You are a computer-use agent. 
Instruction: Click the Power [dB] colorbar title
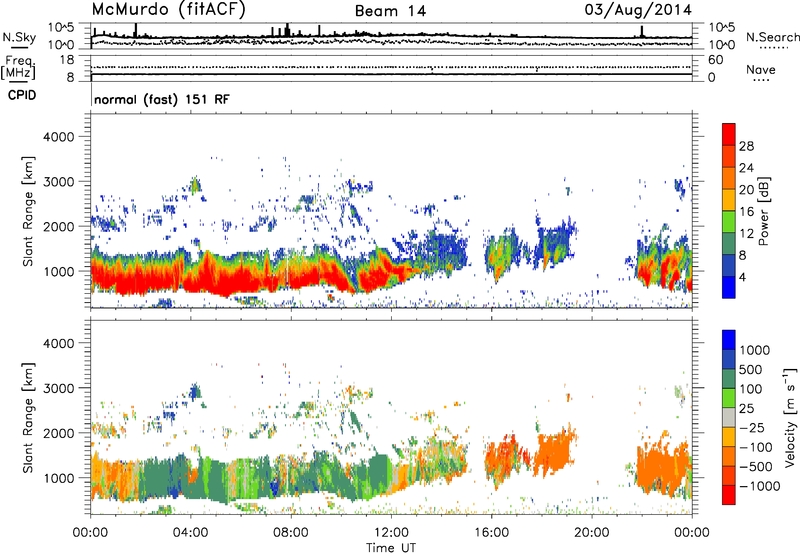coord(763,211)
